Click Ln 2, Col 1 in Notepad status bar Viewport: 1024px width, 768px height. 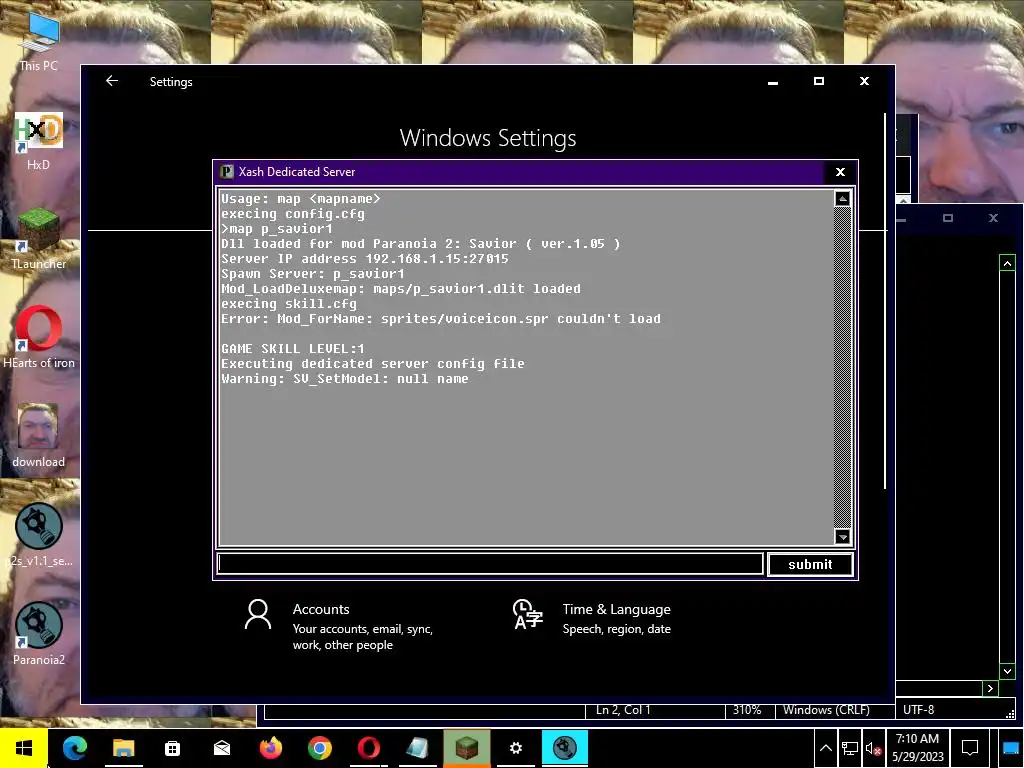(623, 710)
